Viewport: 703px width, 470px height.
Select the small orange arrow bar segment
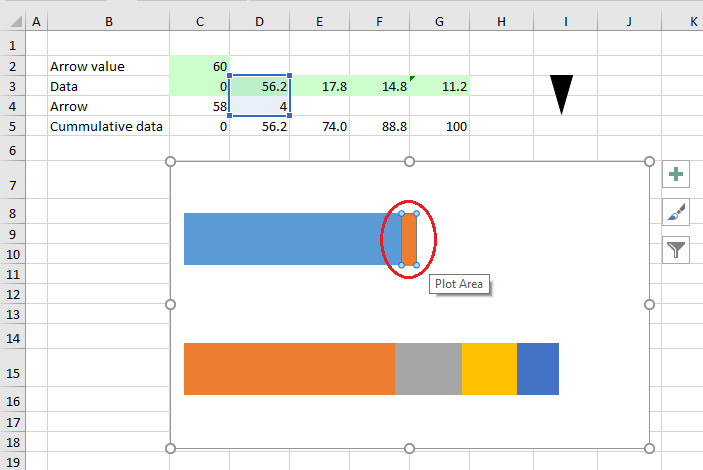click(x=409, y=239)
